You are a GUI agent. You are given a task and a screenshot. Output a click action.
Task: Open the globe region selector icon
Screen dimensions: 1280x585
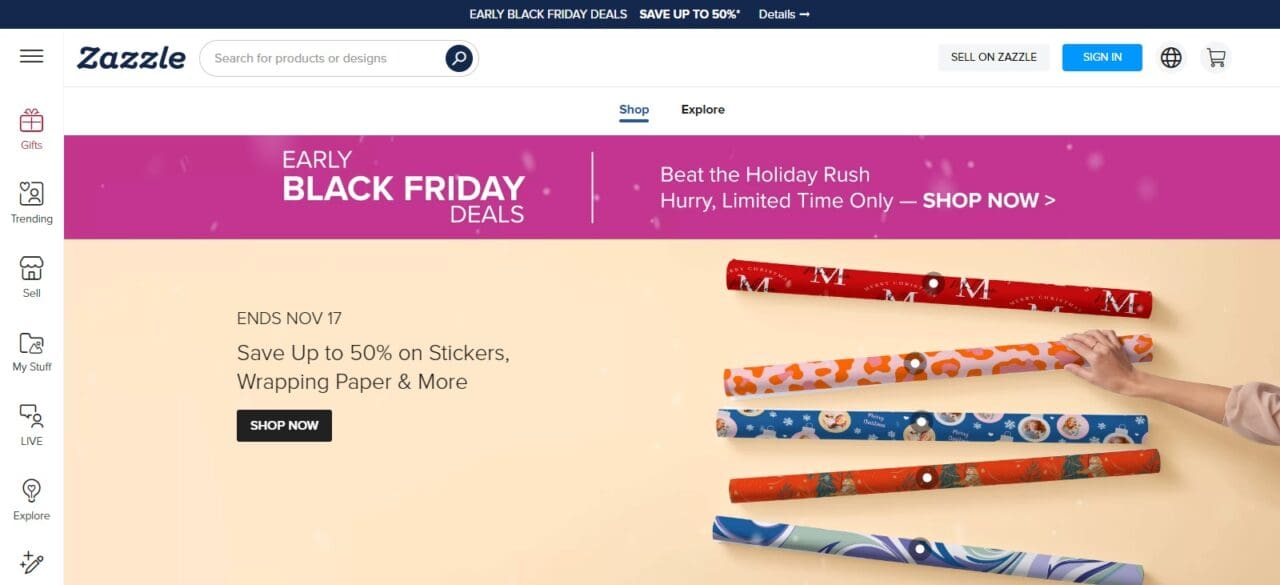1171,57
